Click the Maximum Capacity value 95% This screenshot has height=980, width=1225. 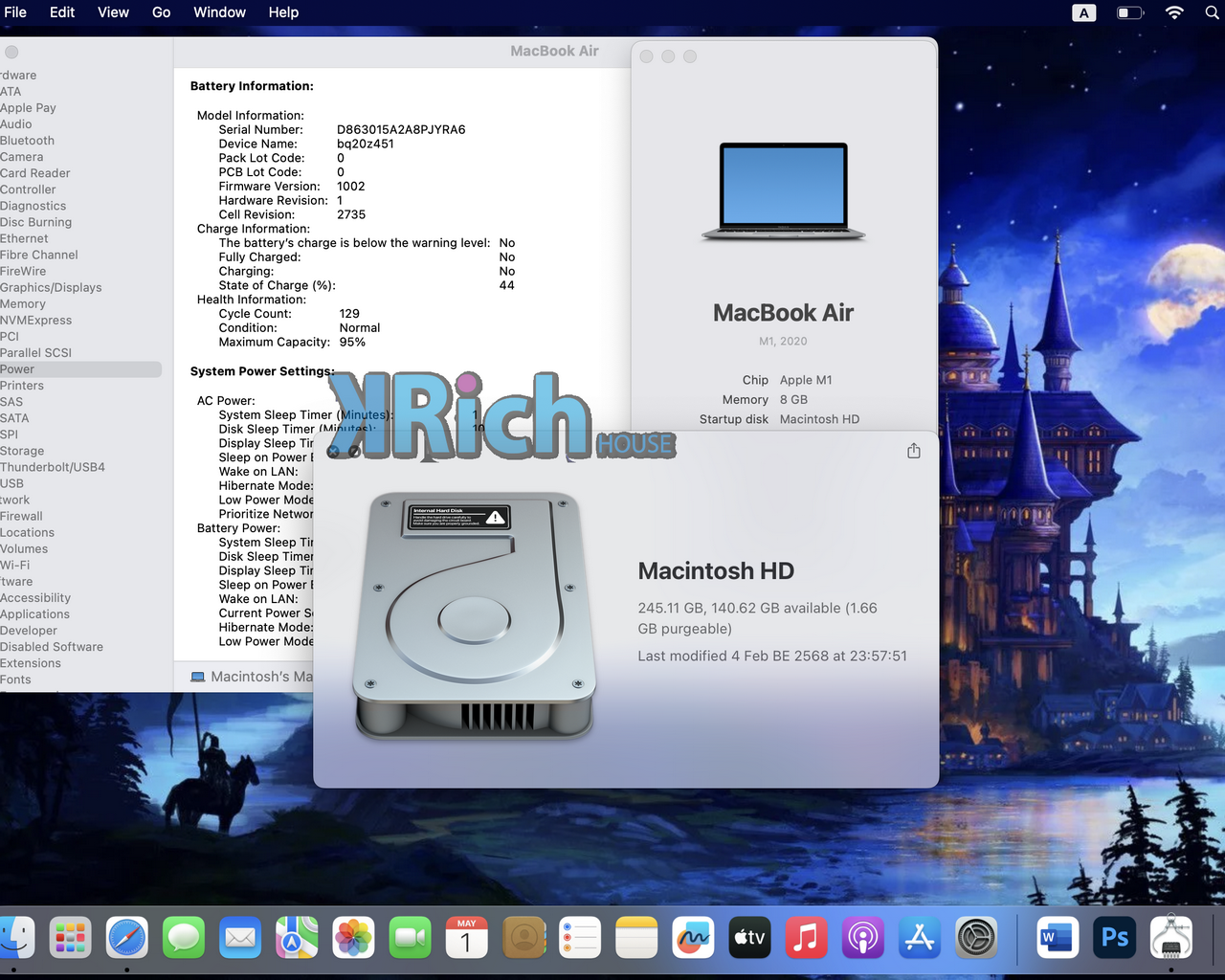pyautogui.click(x=352, y=342)
